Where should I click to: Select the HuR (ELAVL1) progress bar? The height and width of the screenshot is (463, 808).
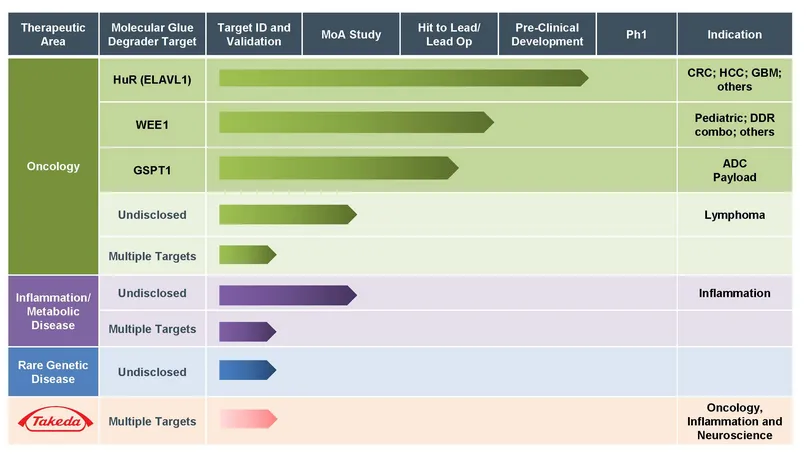pyautogui.click(x=400, y=78)
